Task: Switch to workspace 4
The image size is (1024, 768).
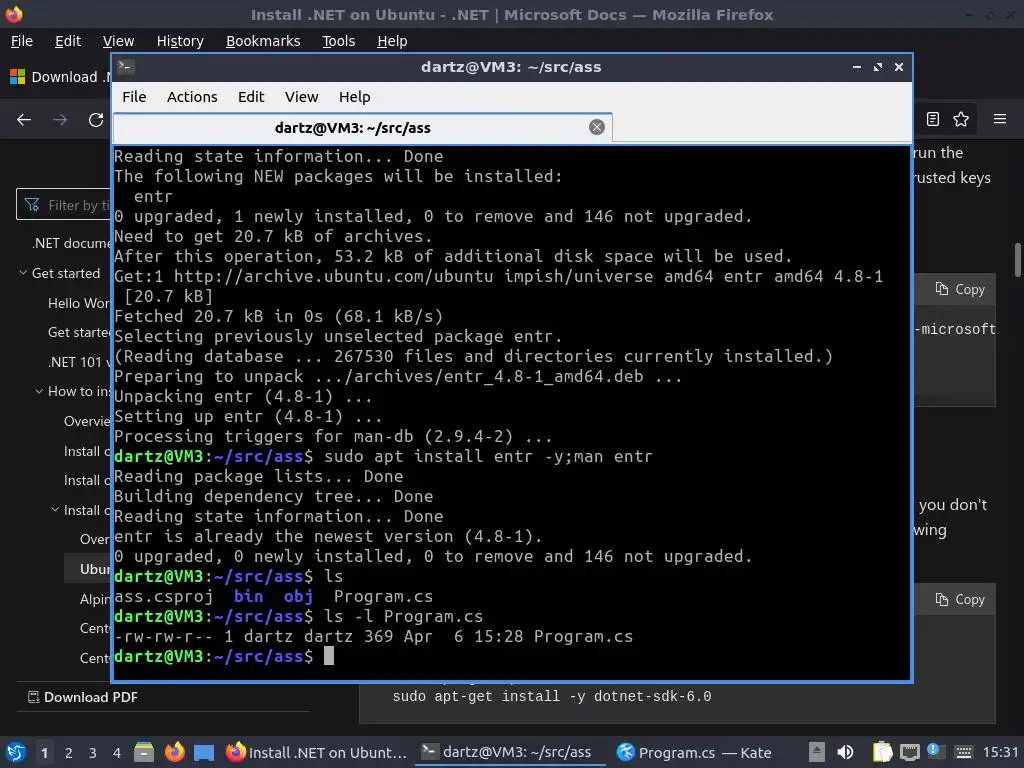Action: (x=117, y=753)
